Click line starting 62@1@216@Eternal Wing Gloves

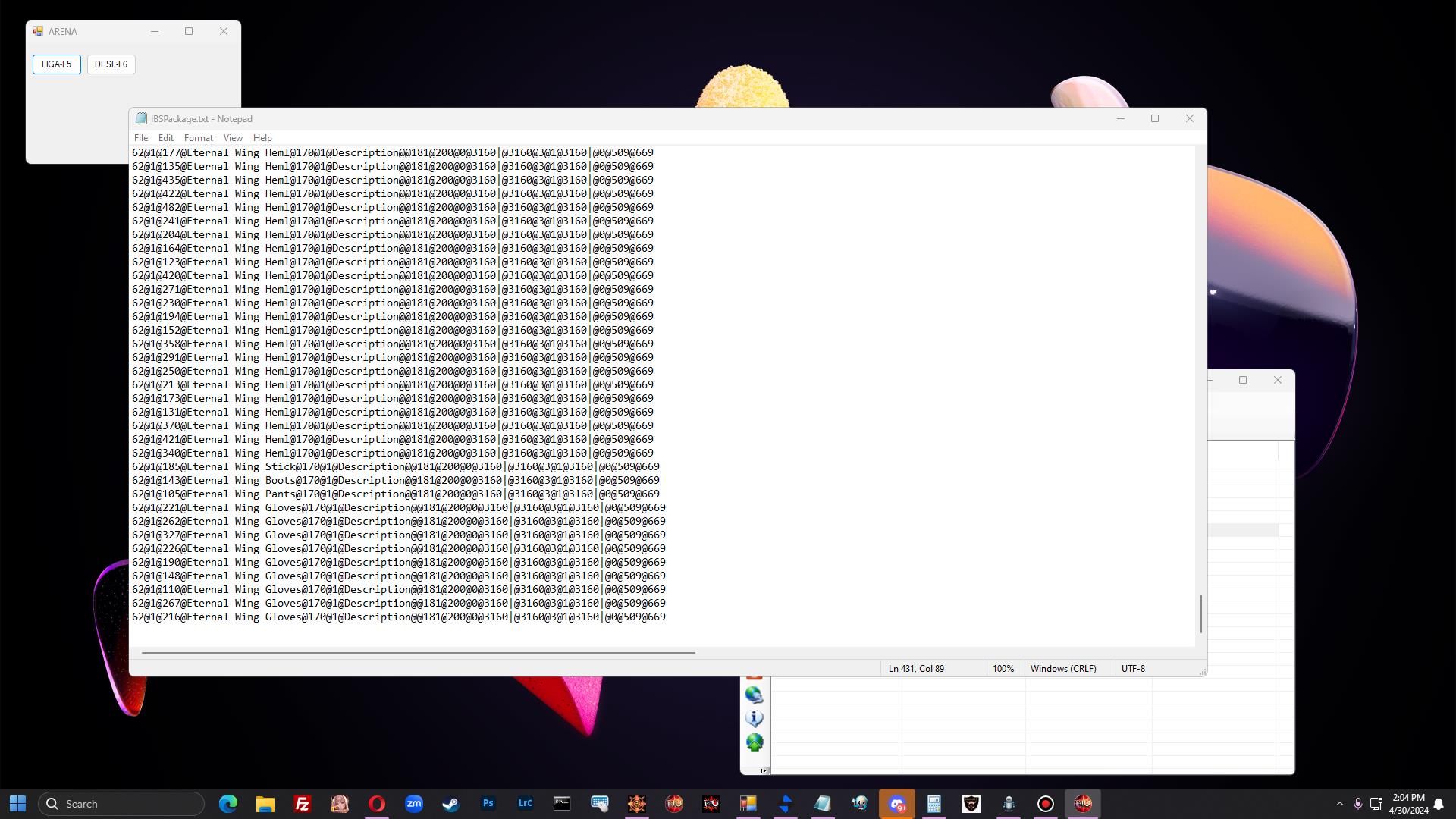click(x=399, y=617)
